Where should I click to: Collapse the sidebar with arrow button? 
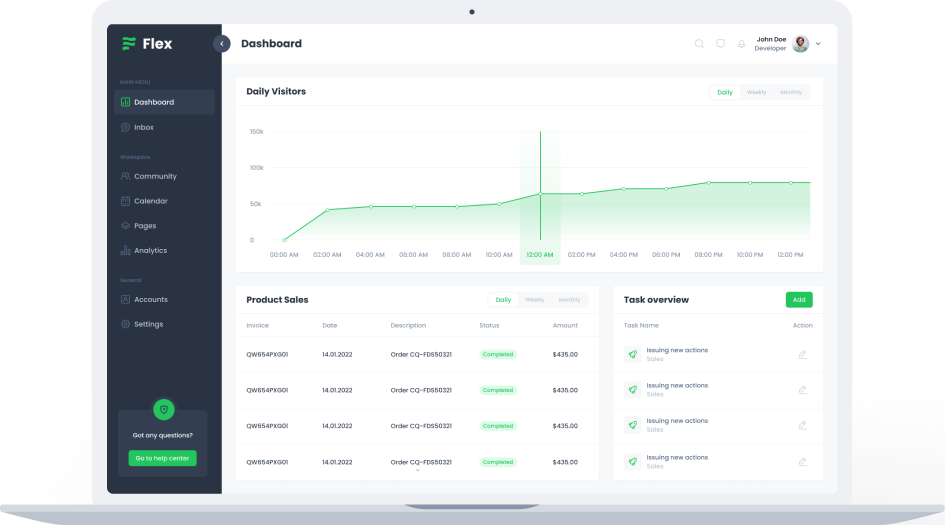click(x=222, y=44)
